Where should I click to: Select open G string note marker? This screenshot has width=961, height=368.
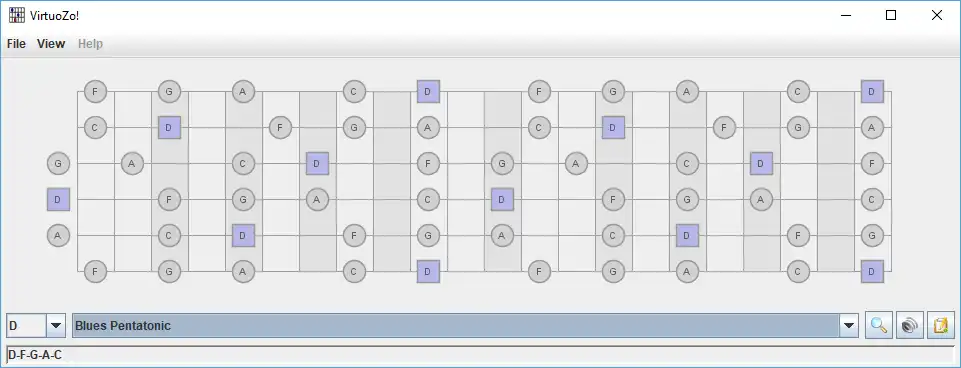coord(58,164)
